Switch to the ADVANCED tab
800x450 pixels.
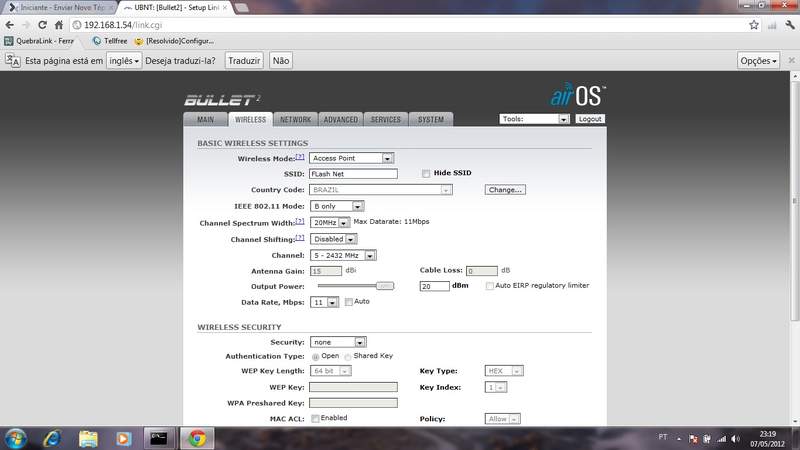[x=341, y=119]
